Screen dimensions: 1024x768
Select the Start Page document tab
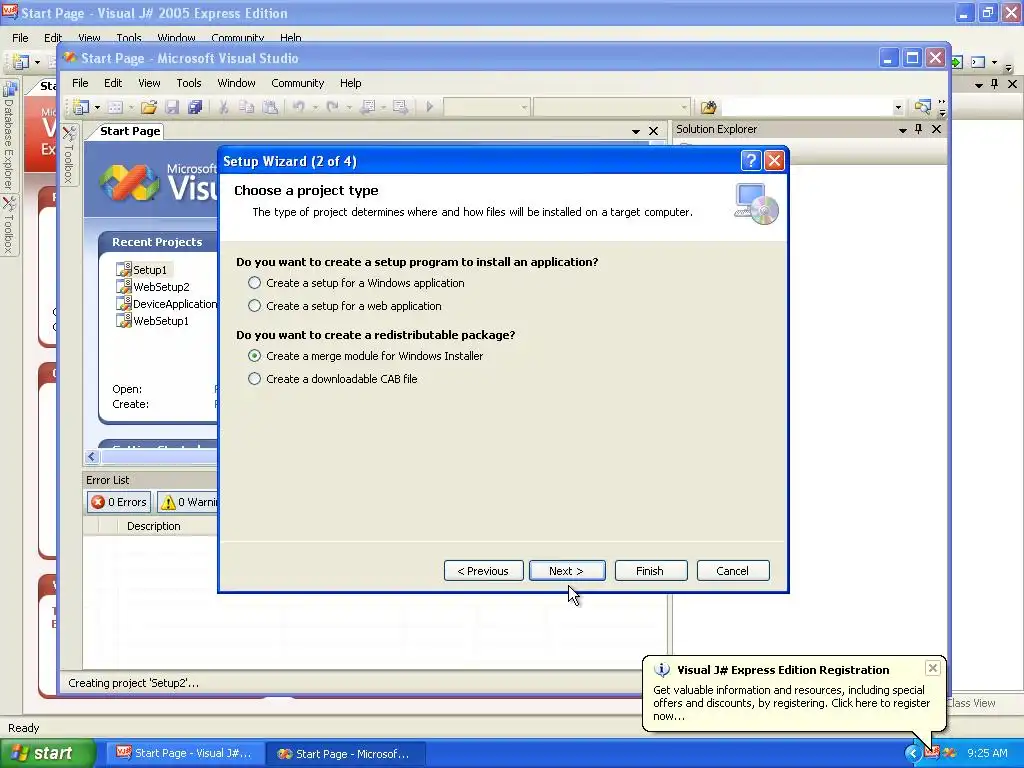coord(130,131)
